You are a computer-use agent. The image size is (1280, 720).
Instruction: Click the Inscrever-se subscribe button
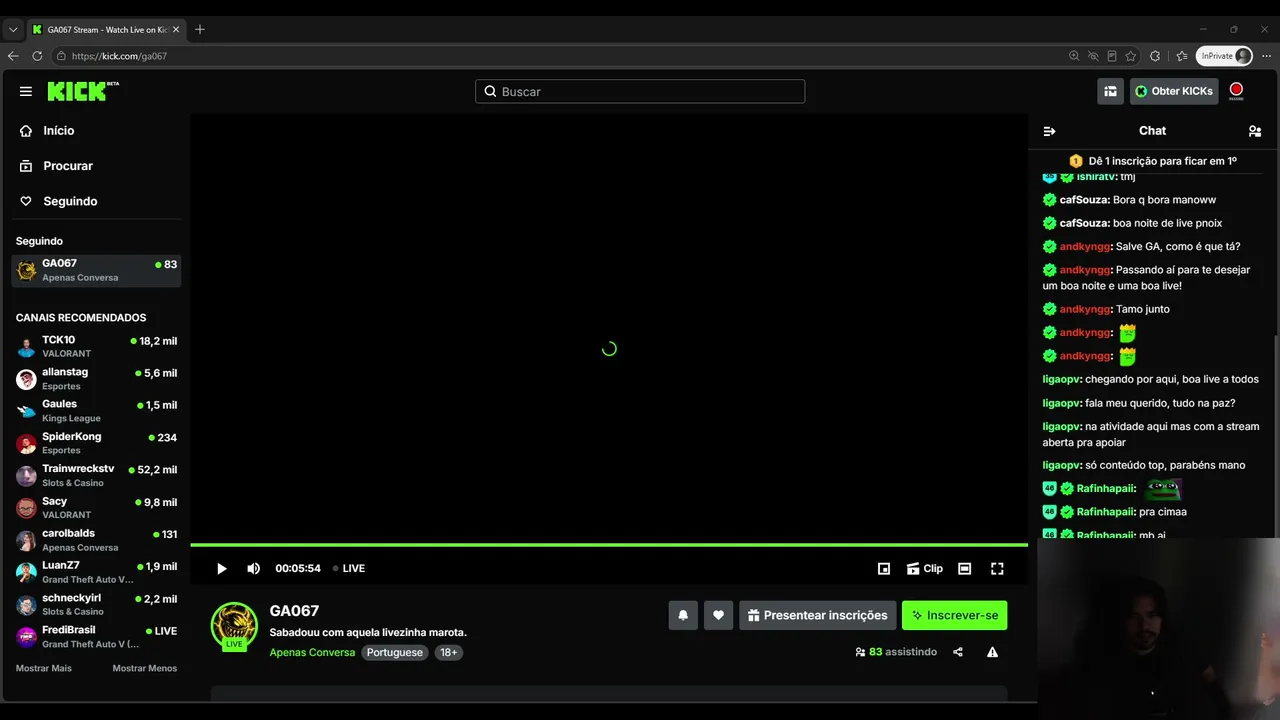[954, 615]
